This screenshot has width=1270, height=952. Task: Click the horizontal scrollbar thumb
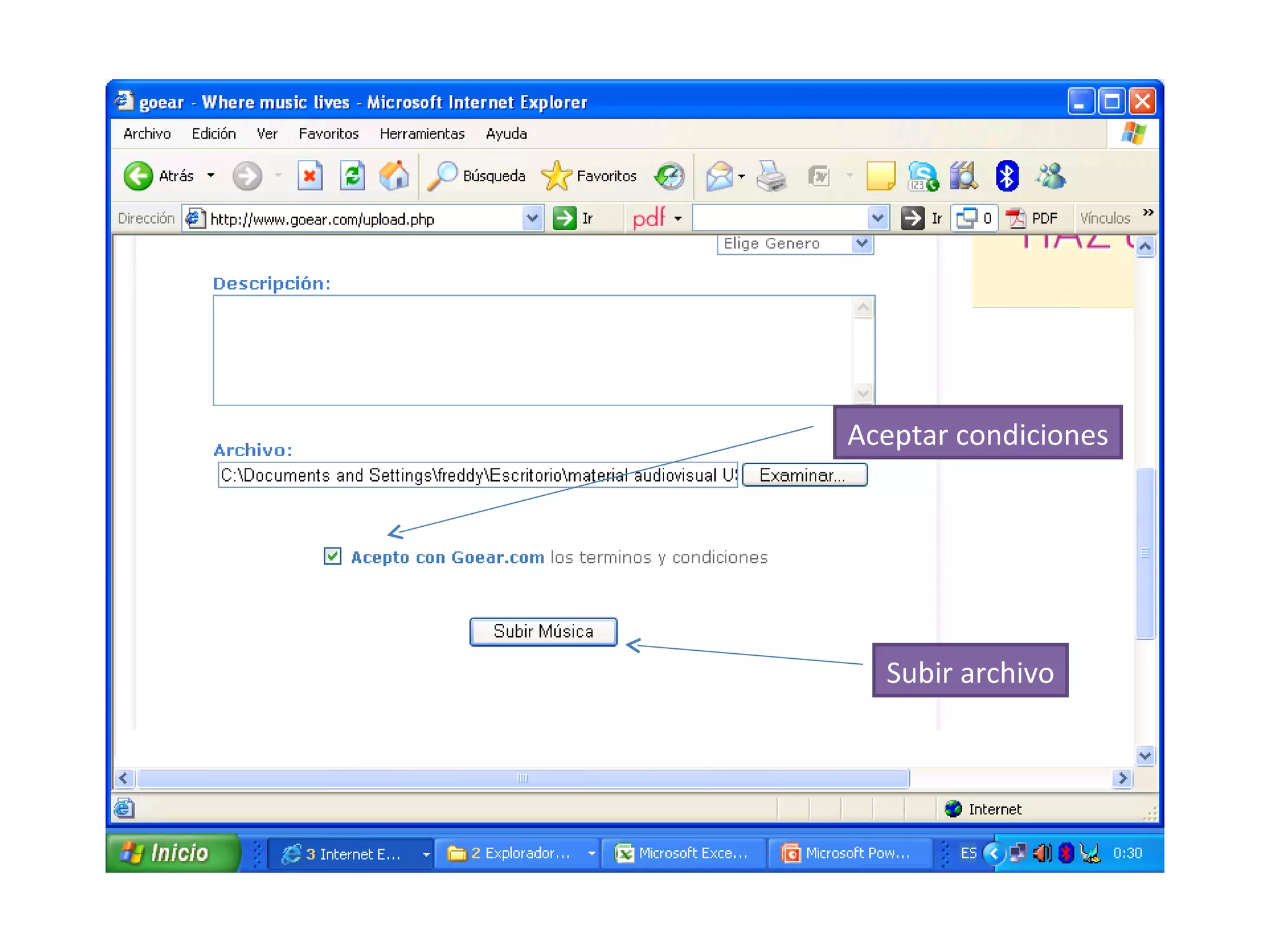[523, 778]
